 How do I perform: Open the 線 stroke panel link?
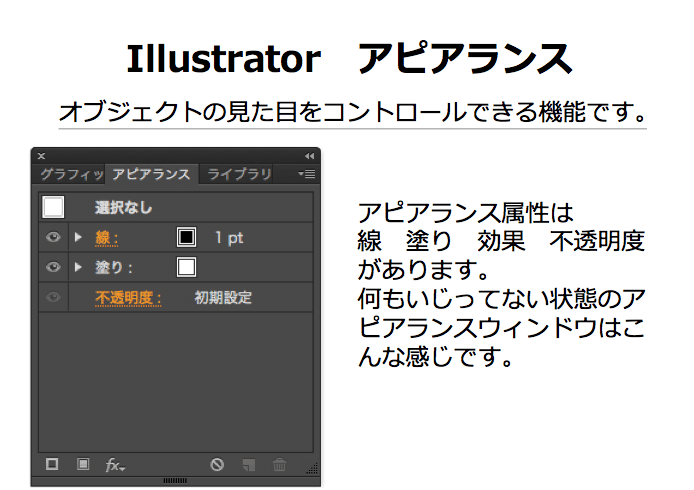[107, 238]
